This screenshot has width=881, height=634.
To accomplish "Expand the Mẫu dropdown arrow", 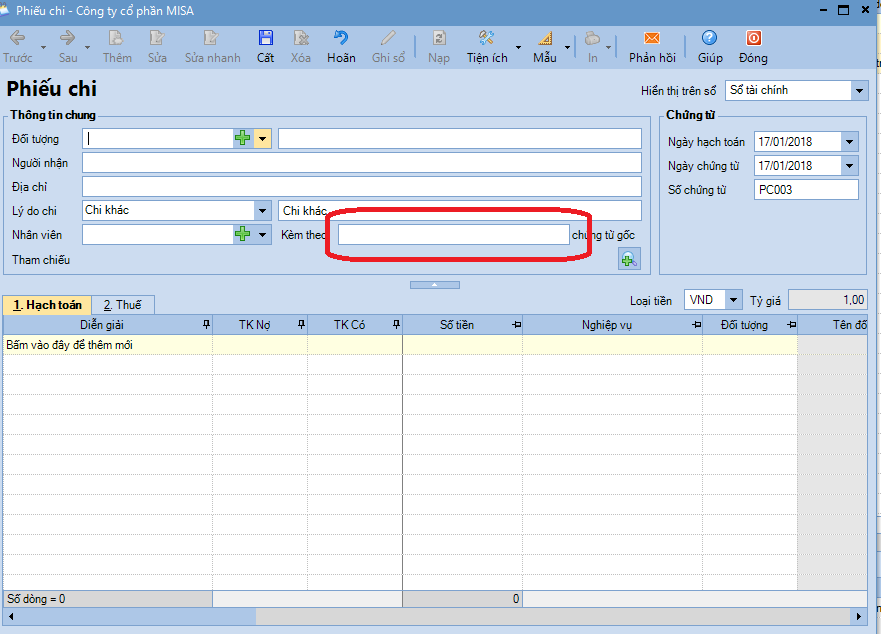I will (567, 47).
